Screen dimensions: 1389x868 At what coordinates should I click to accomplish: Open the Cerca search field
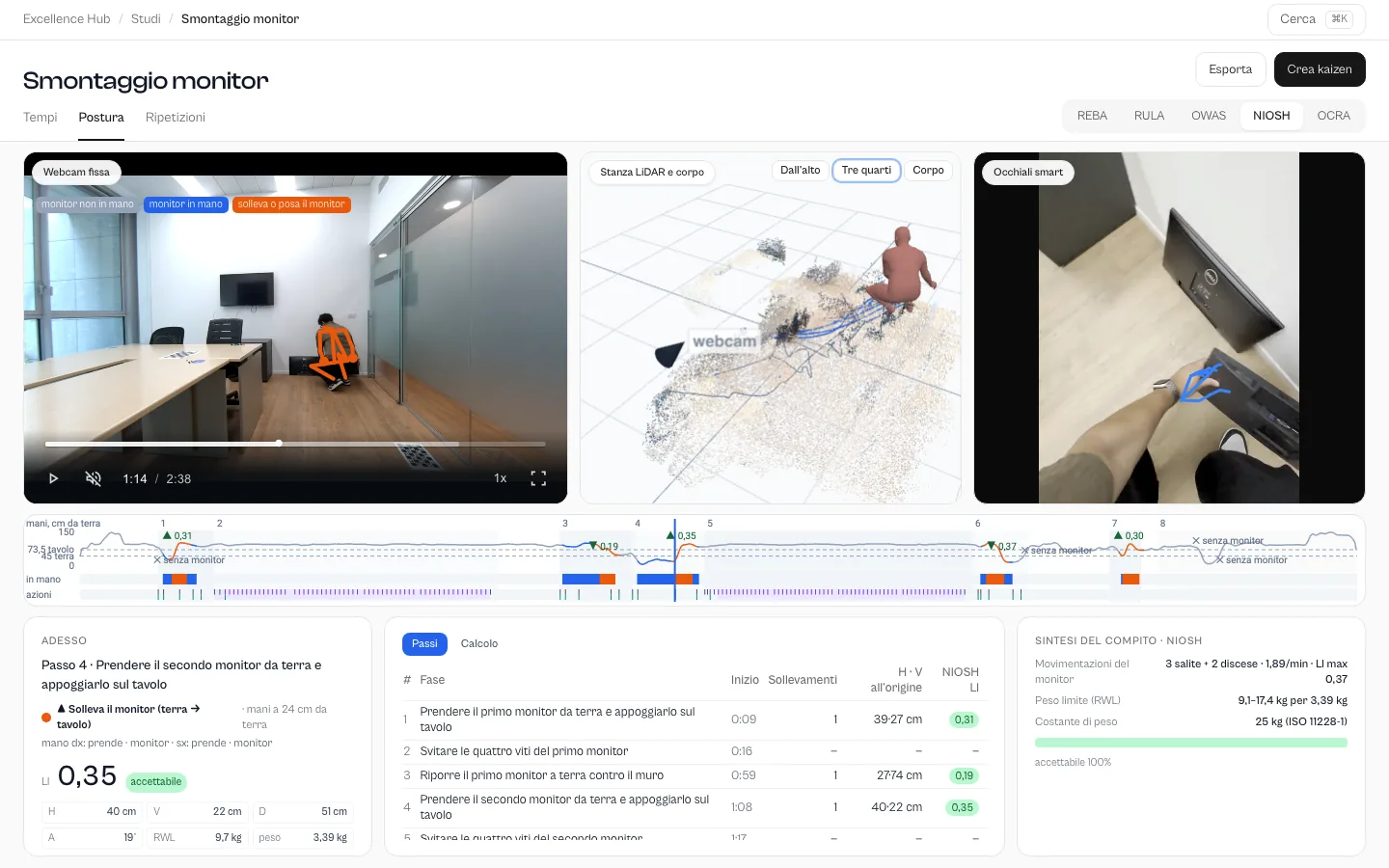[1316, 19]
